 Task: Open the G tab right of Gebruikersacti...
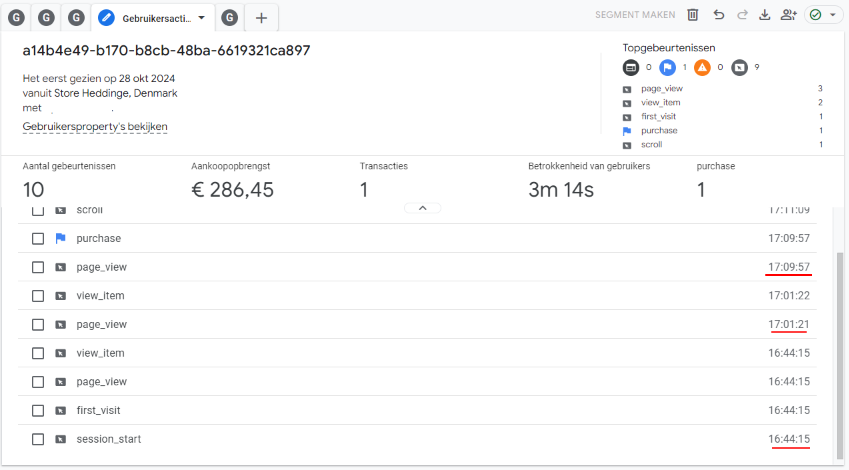(x=230, y=17)
